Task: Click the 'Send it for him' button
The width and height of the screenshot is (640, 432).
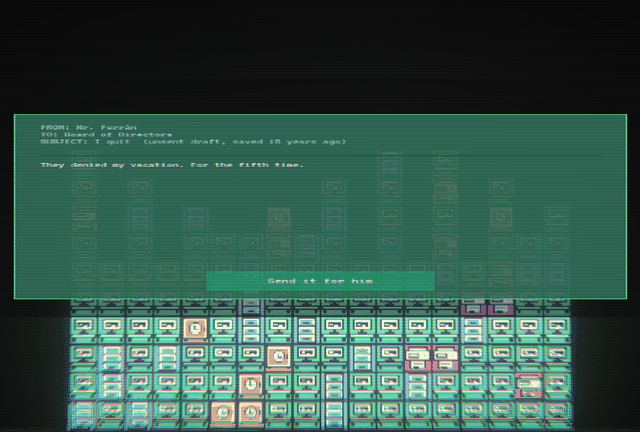Action: click(320, 281)
